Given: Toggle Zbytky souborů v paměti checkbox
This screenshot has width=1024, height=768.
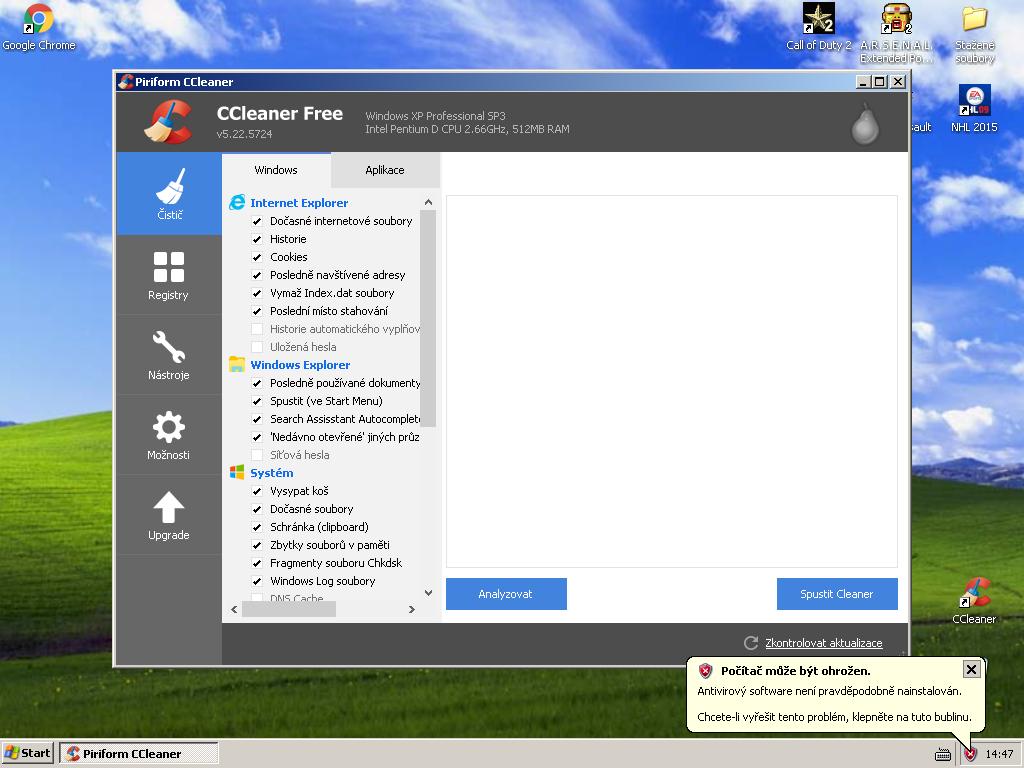Looking at the screenshot, I should coord(257,545).
